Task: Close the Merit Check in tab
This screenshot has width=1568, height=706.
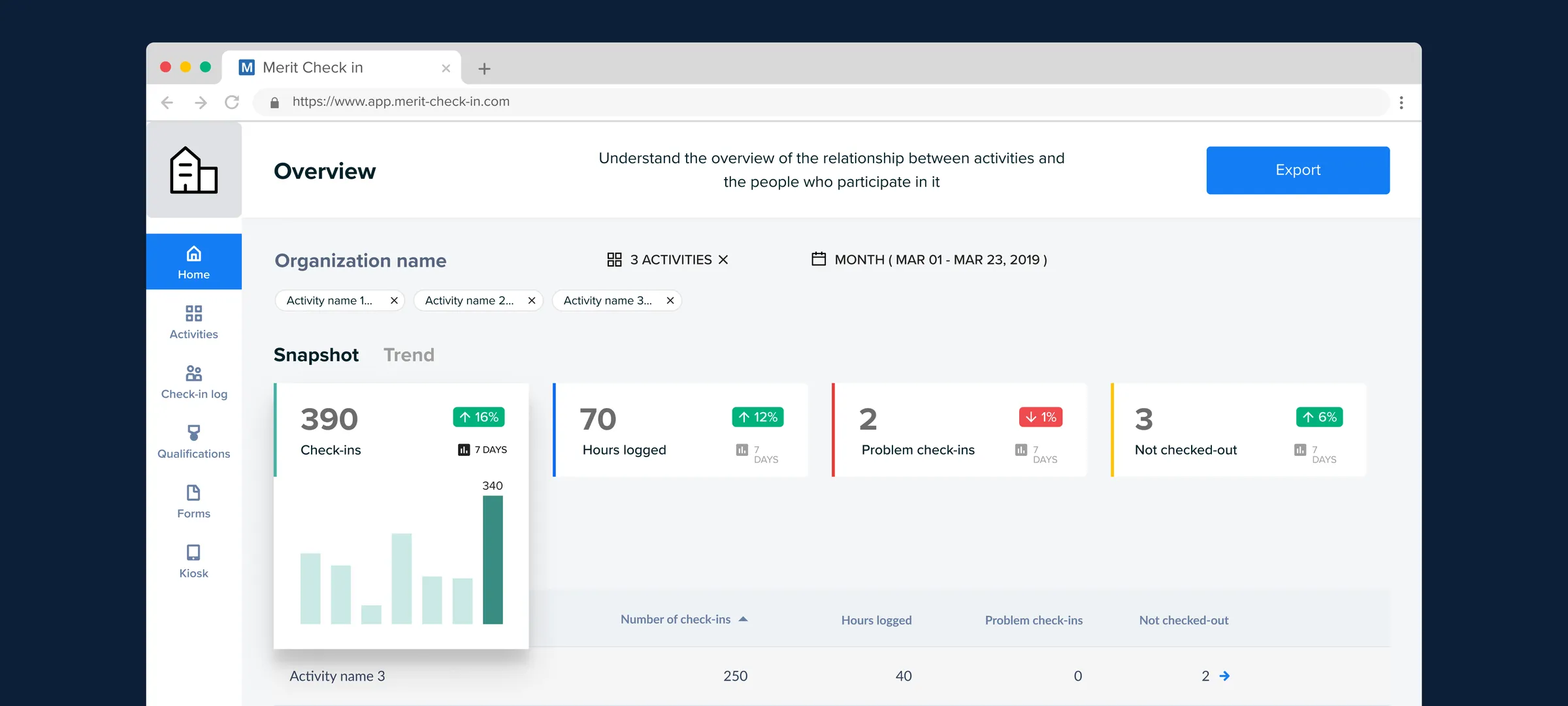Action: pos(446,68)
